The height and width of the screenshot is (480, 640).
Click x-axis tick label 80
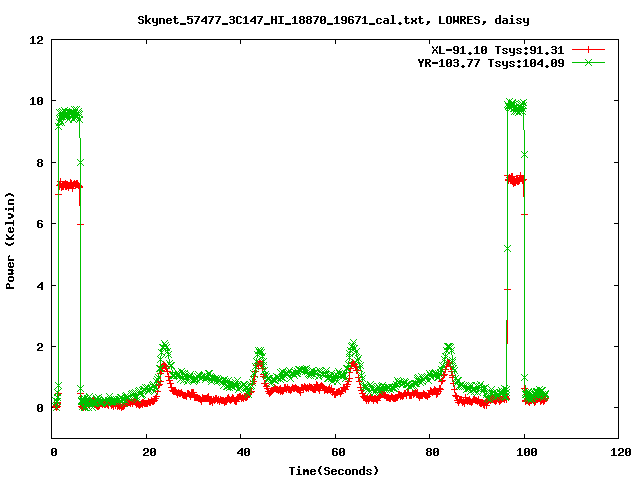433,452
